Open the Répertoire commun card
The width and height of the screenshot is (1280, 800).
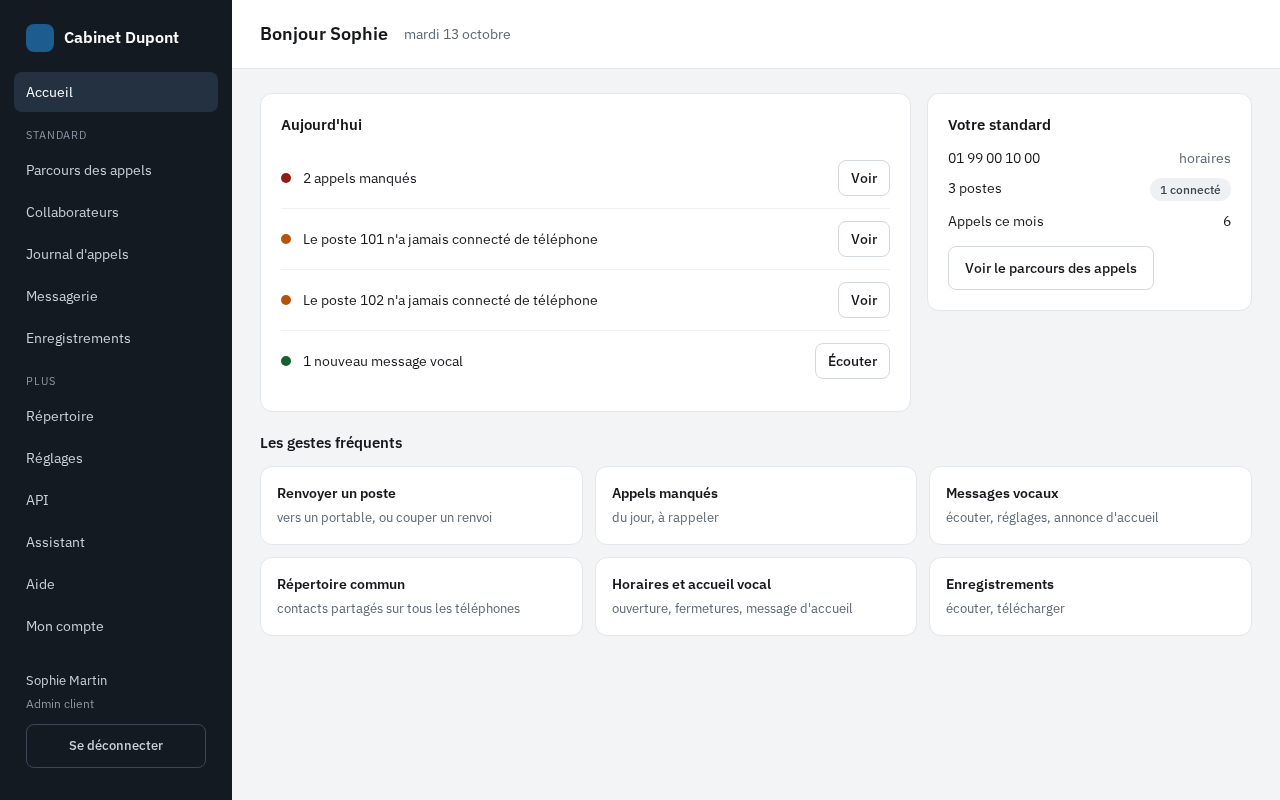421,596
